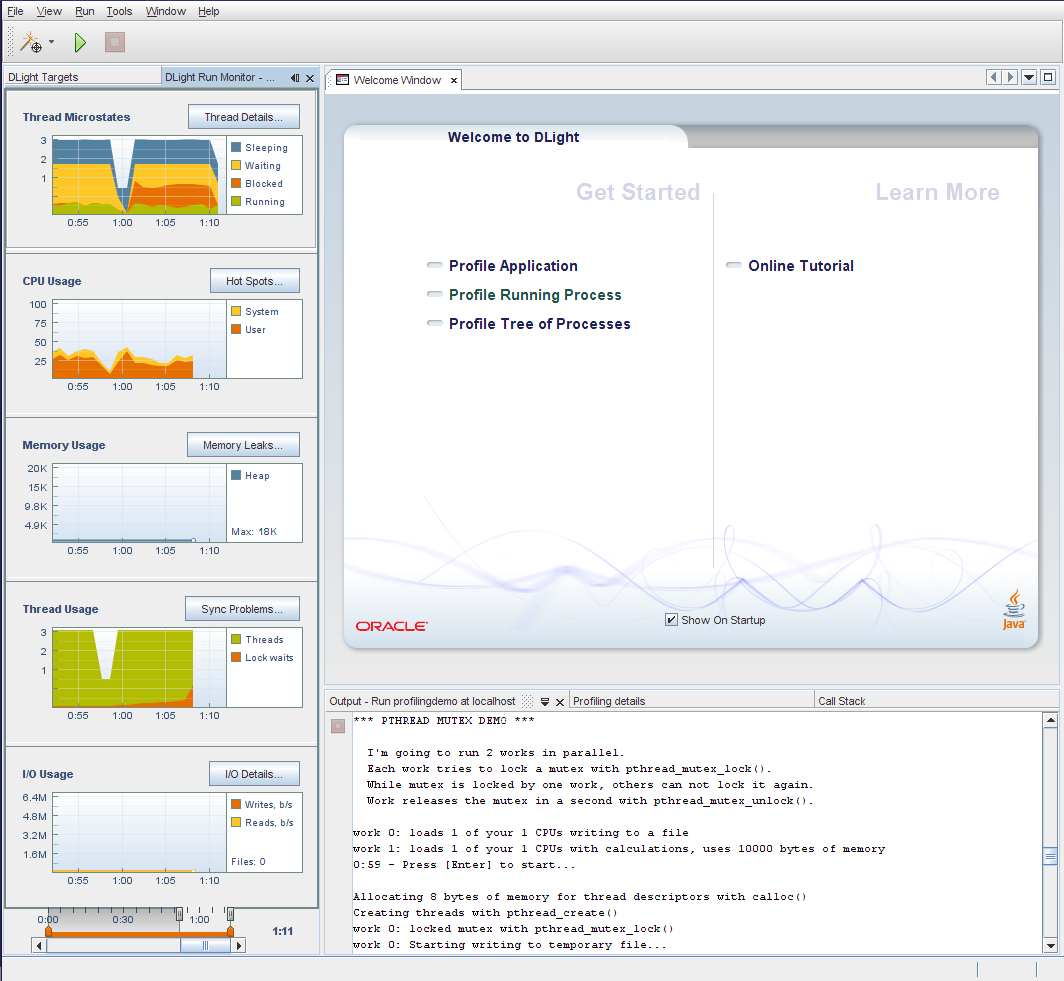Open the dropdown arrow beside the wand icon
This screenshot has height=981, width=1064.
(x=52, y=43)
